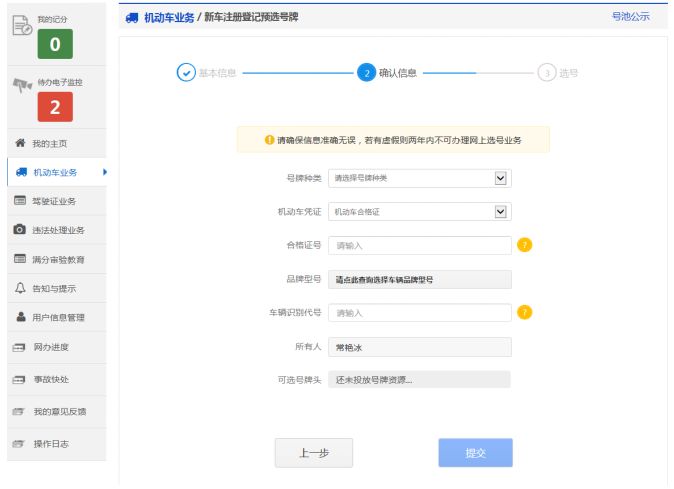Open 告知与提示 menu item
The height and width of the screenshot is (489, 674).
click(x=57, y=288)
